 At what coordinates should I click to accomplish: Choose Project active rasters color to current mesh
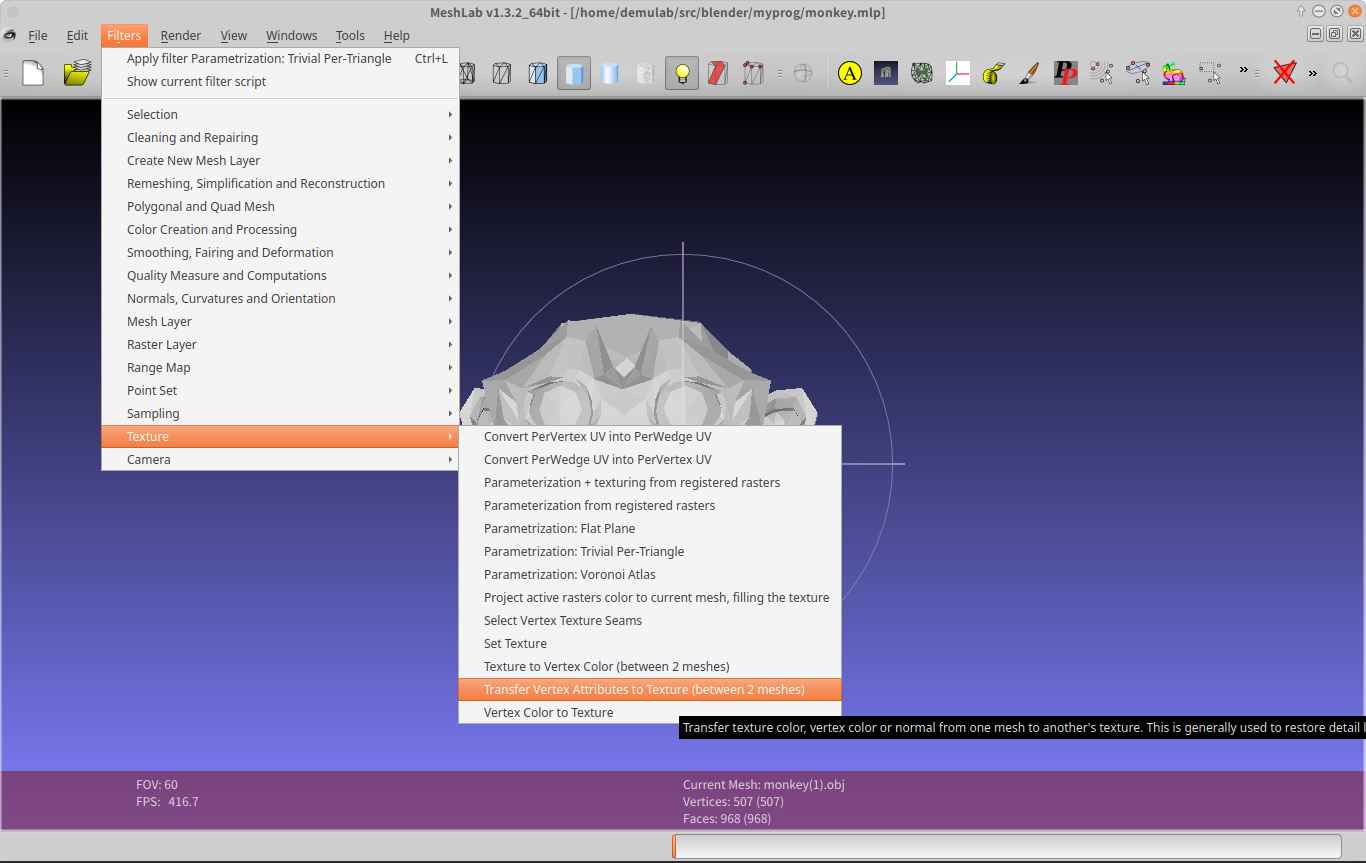[650, 597]
